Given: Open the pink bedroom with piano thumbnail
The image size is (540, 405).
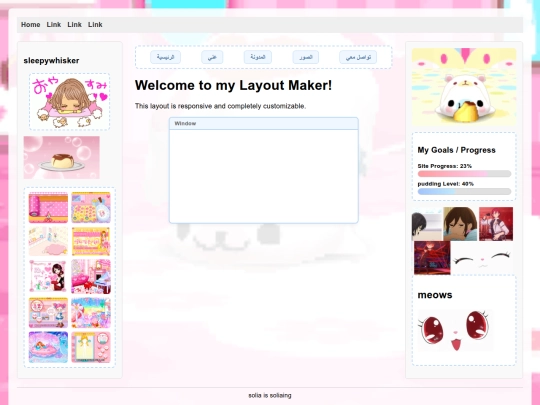Looking at the screenshot, I should [91, 277].
